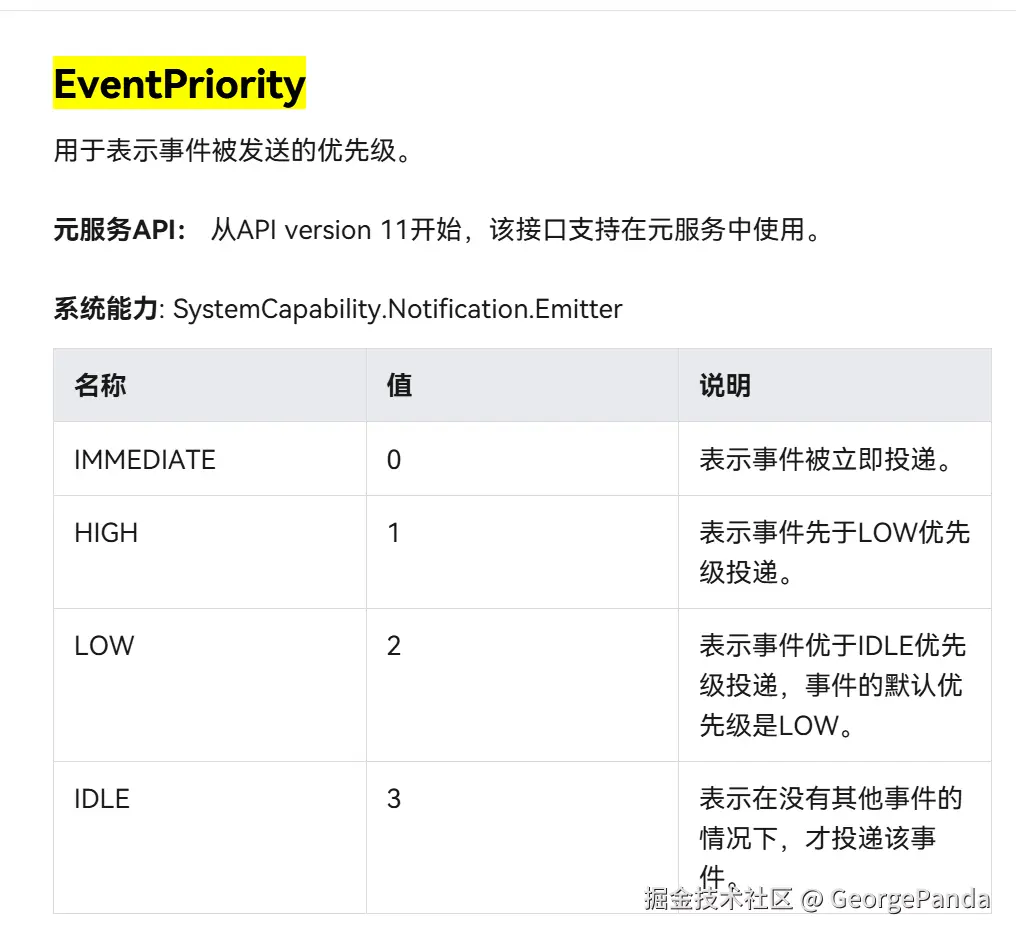Viewport: 1016px width, 940px height.
Task: Click the 元服务API bold label
Action: (120, 230)
